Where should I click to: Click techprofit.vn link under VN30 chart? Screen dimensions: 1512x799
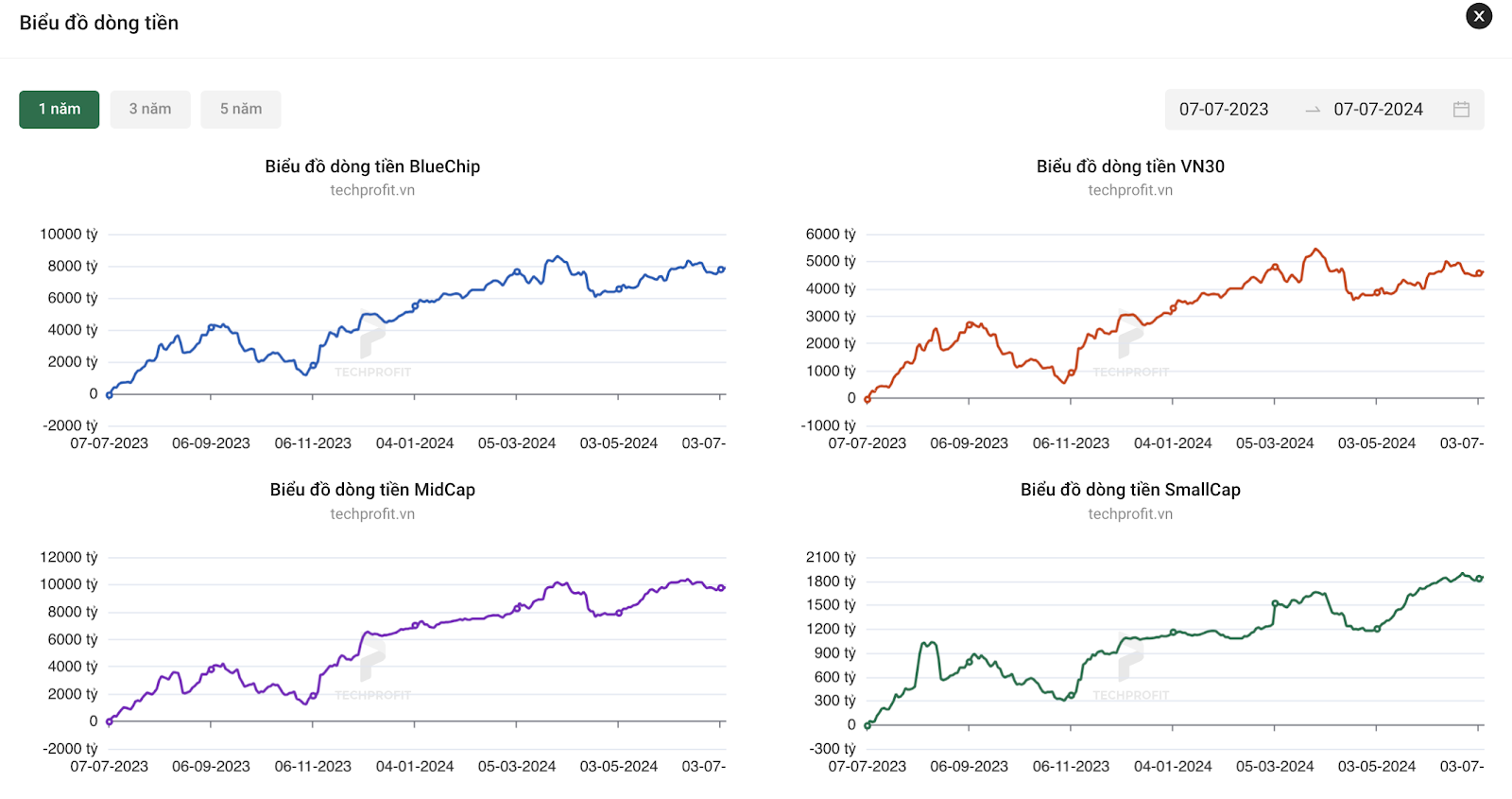tap(1130, 190)
